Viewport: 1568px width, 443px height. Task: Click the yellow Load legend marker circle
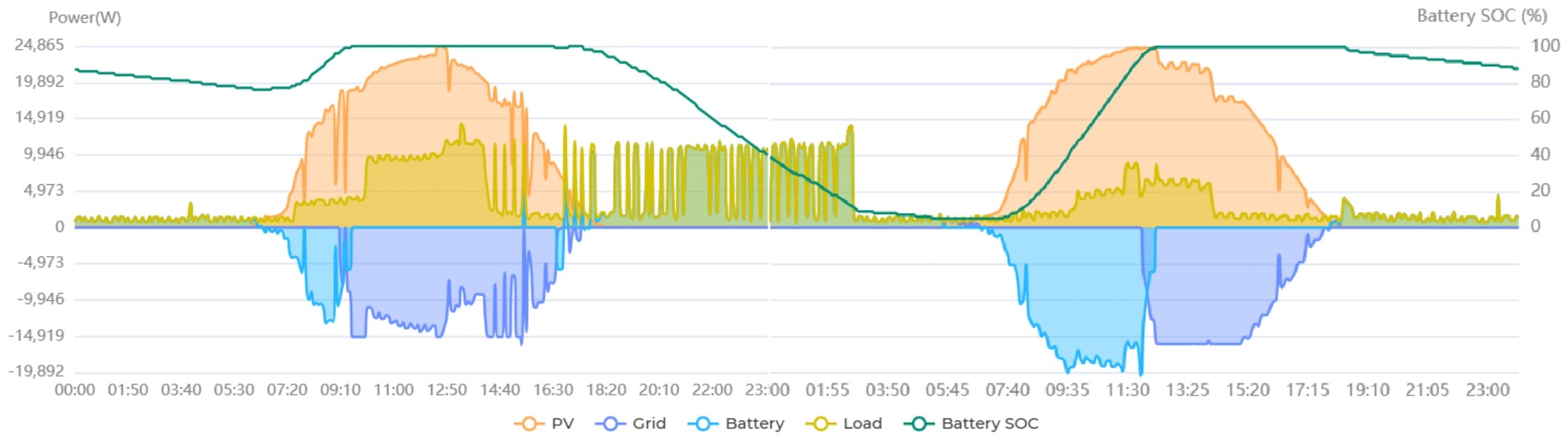point(820,423)
